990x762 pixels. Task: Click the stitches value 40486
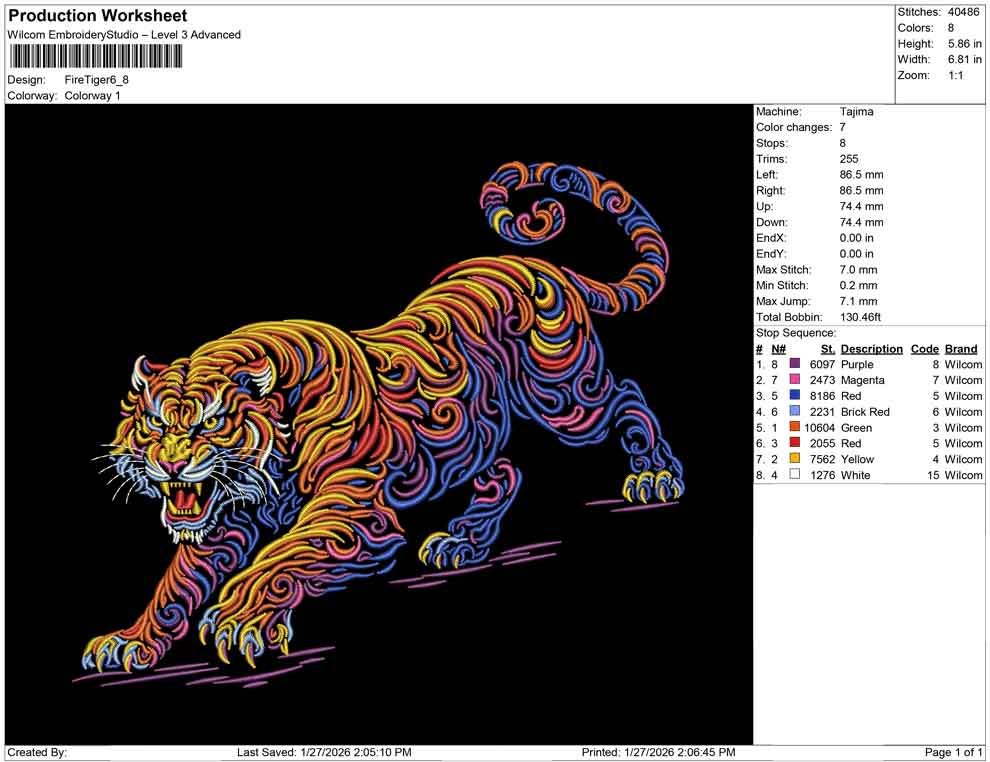click(964, 12)
